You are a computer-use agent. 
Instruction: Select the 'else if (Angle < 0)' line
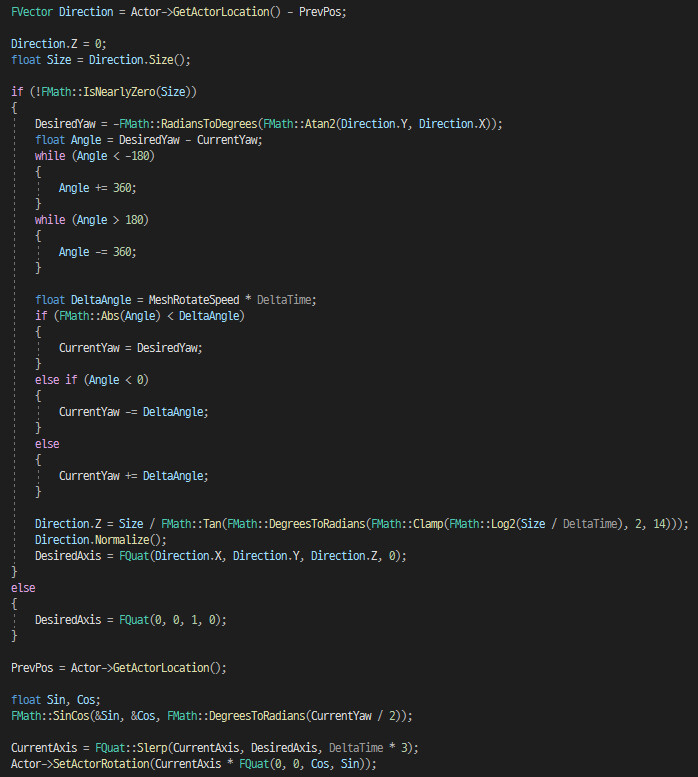(92, 380)
